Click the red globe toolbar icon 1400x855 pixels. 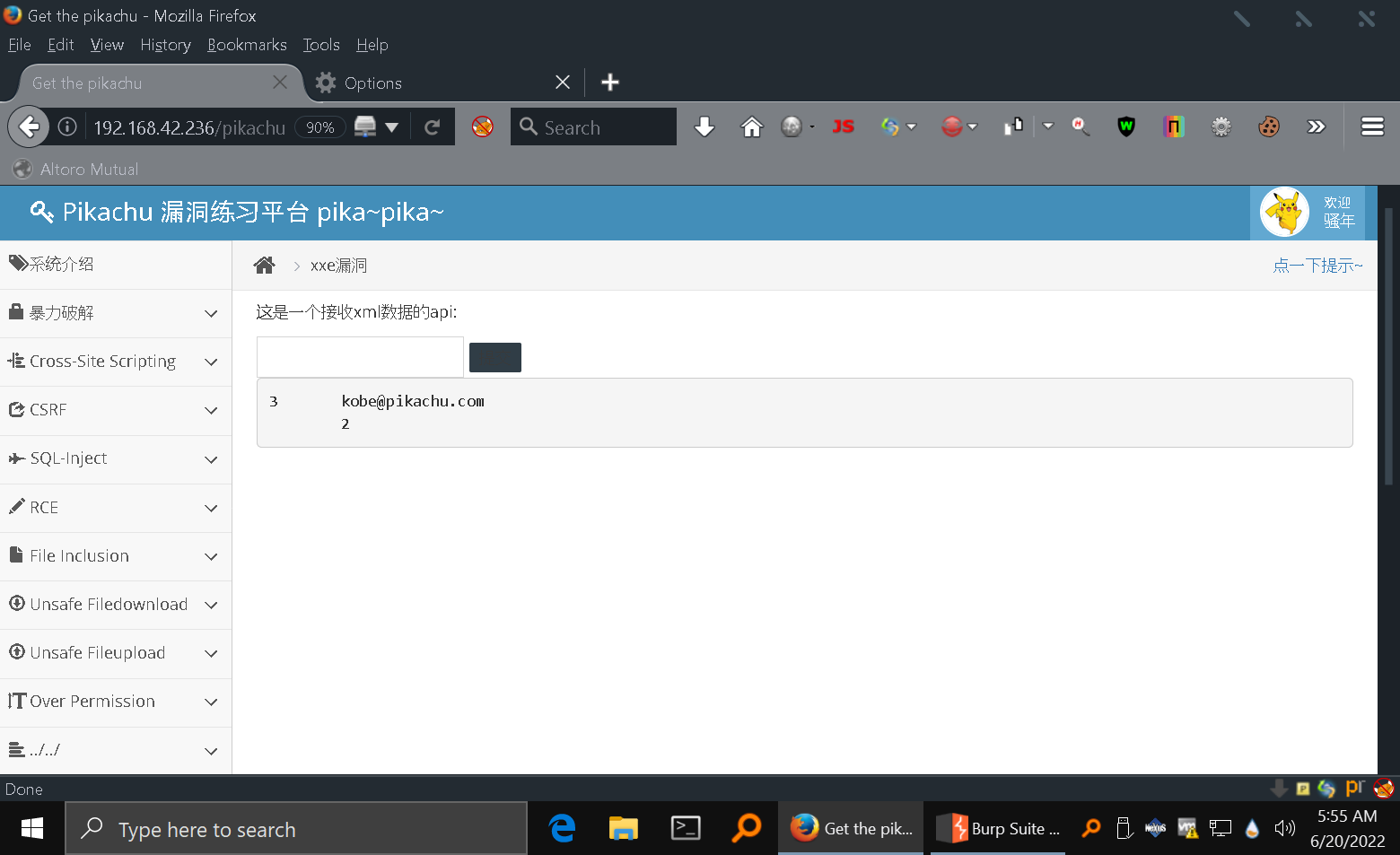coord(951,127)
